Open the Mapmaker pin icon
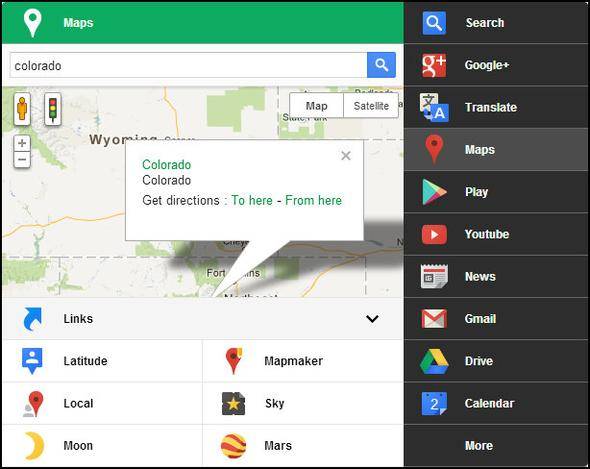The image size is (590, 469). pyautogui.click(x=234, y=361)
